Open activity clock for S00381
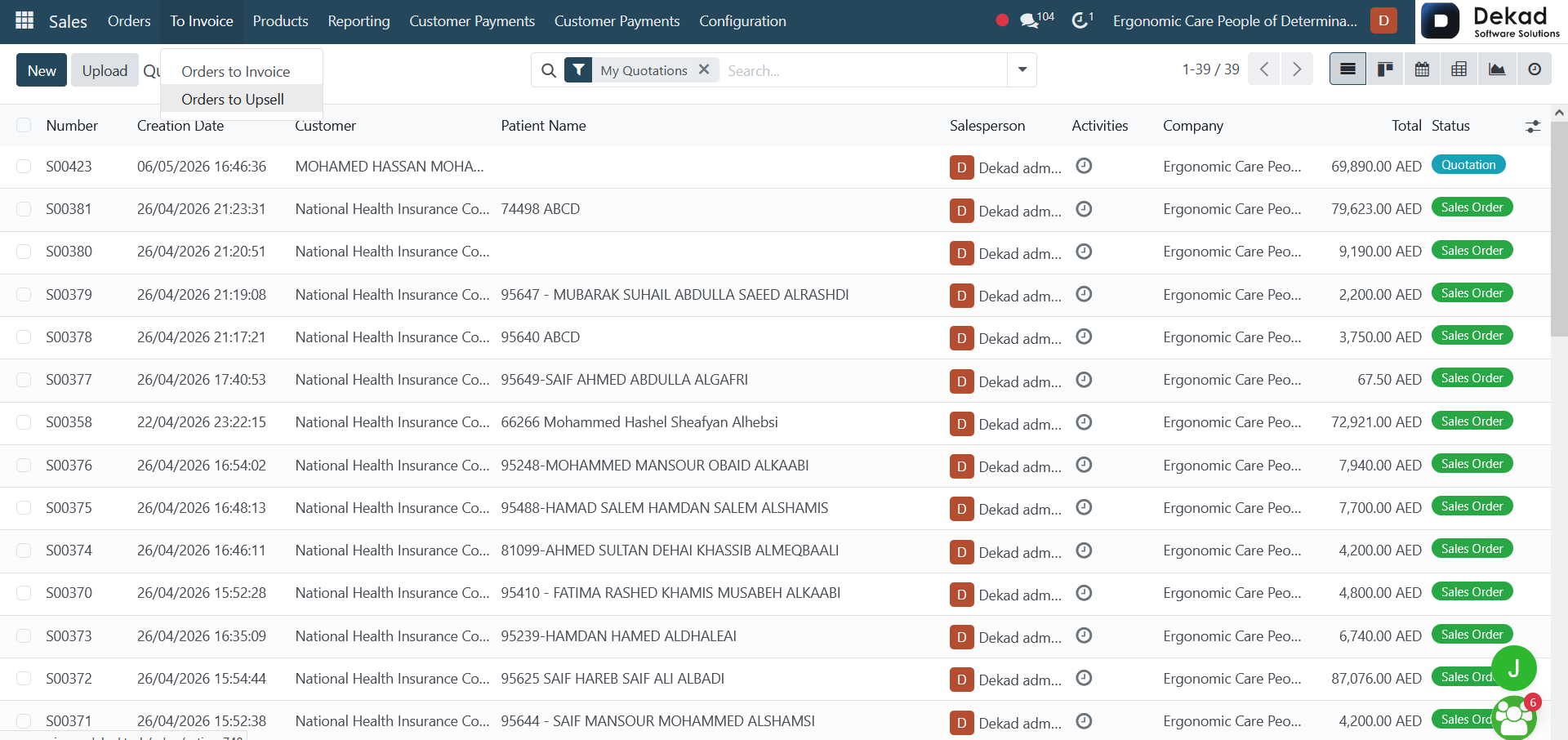 [1084, 209]
